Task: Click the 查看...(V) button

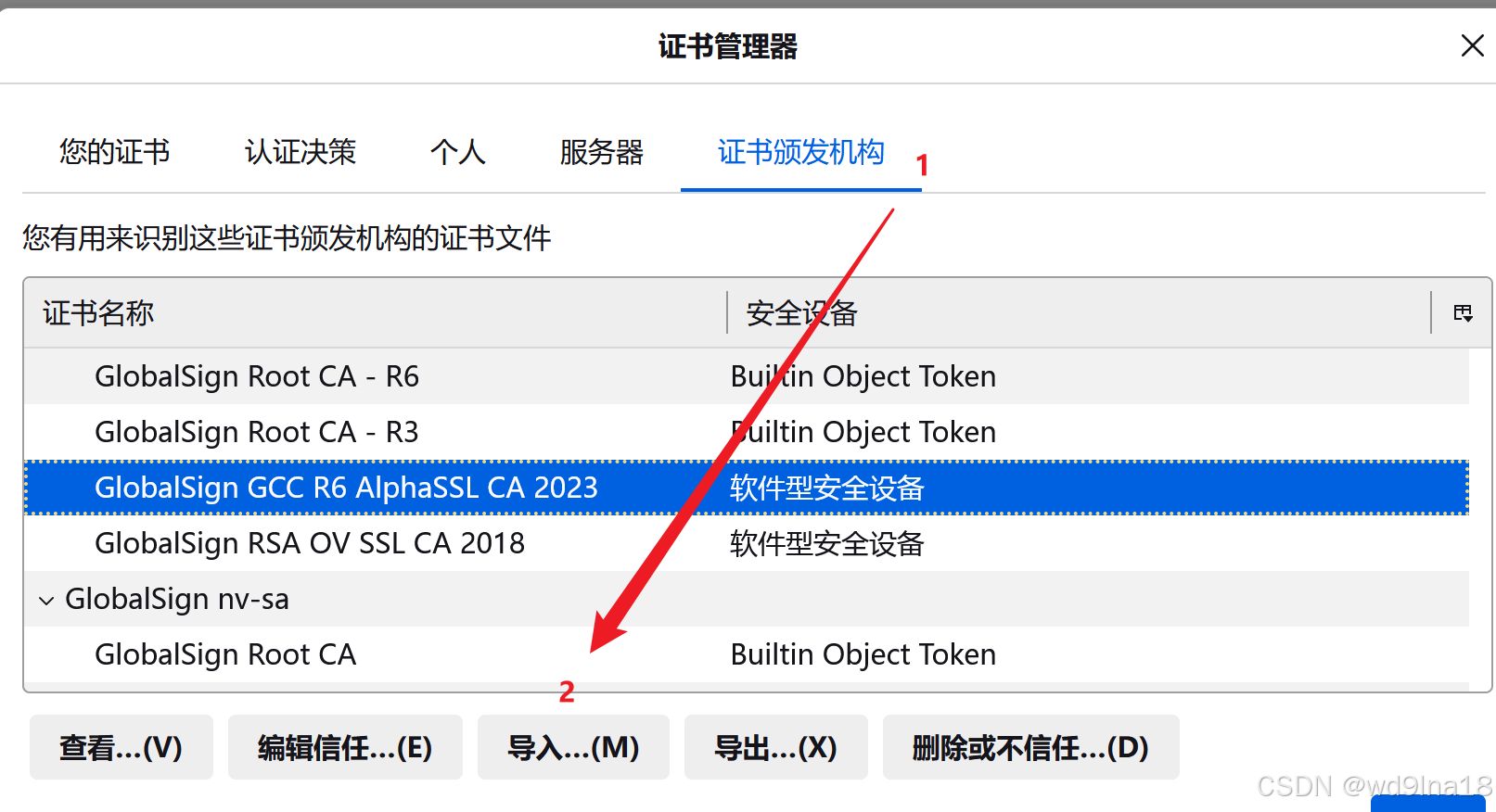Action: 121,747
